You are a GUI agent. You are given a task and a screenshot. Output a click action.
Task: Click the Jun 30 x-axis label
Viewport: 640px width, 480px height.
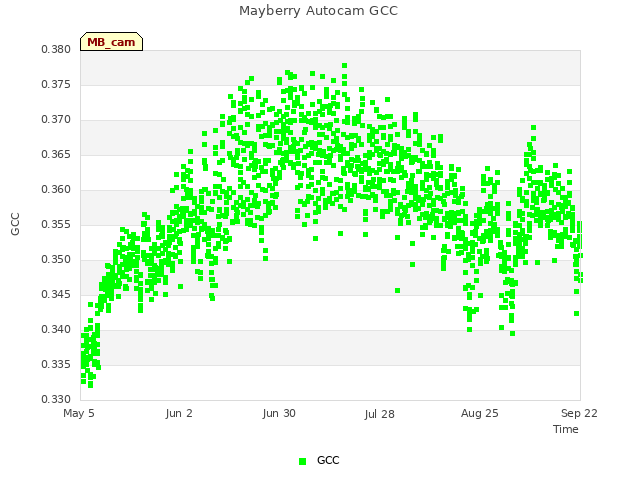coord(279,413)
